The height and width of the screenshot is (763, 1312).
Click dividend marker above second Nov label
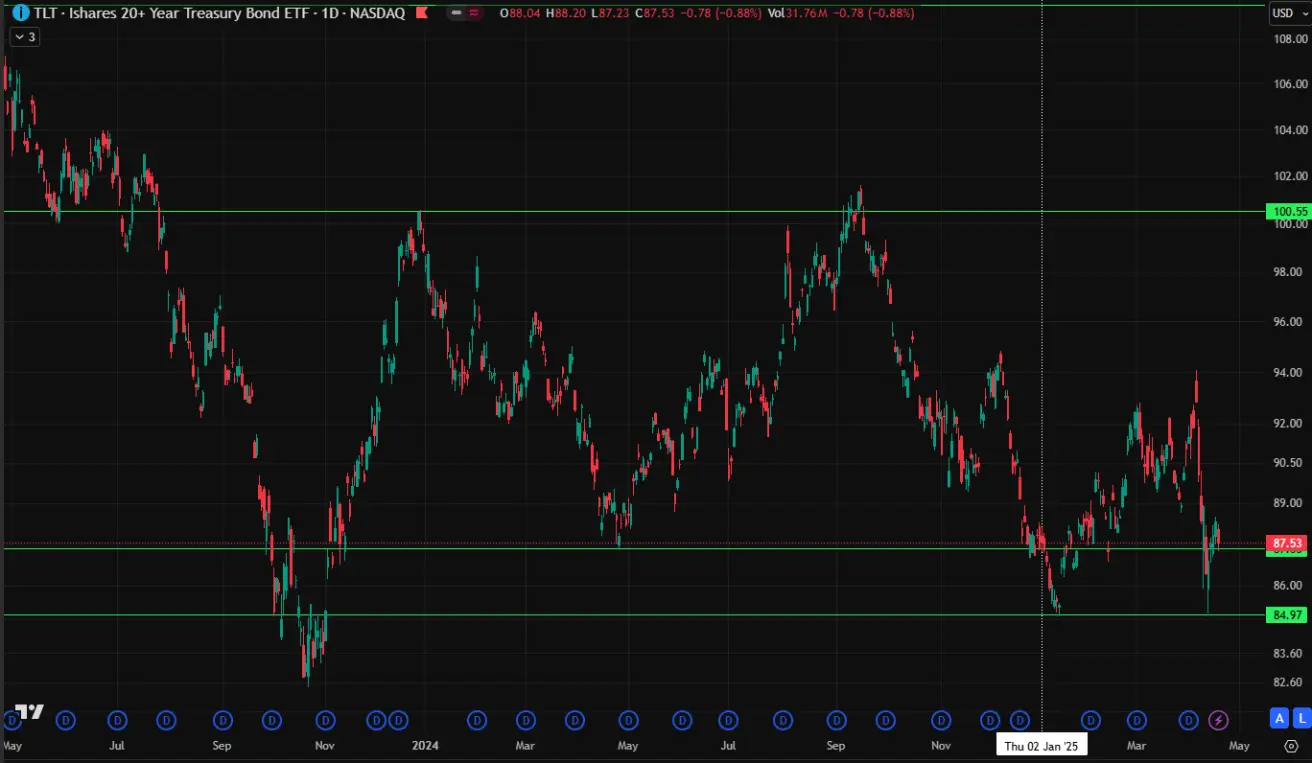coord(940,719)
